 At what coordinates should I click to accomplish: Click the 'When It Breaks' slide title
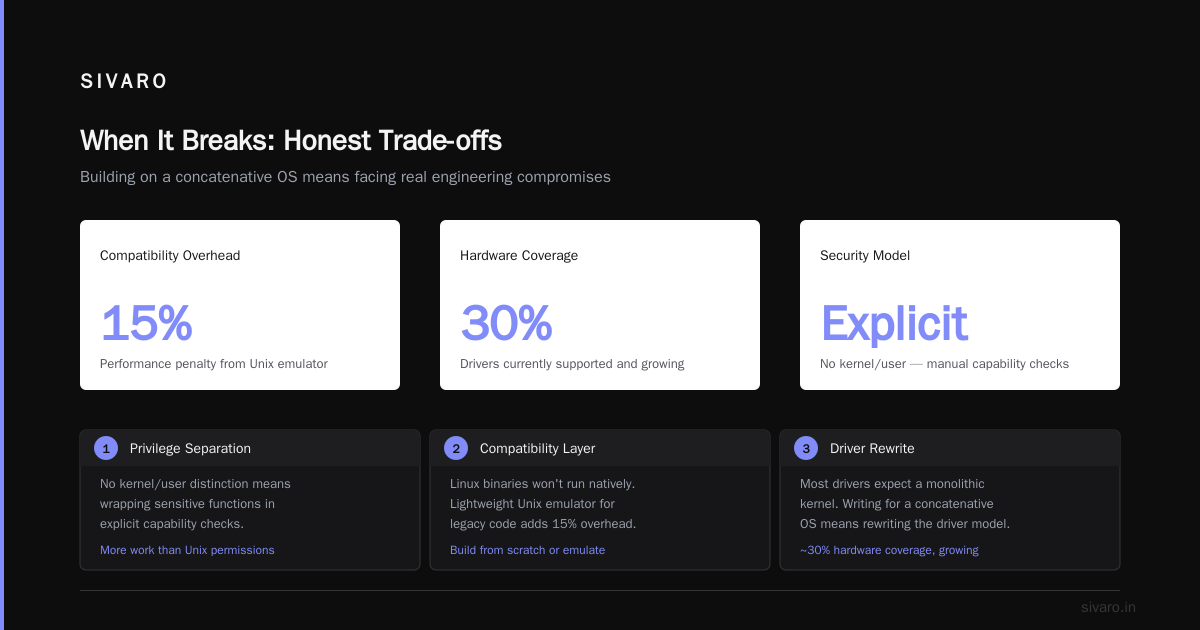click(291, 140)
